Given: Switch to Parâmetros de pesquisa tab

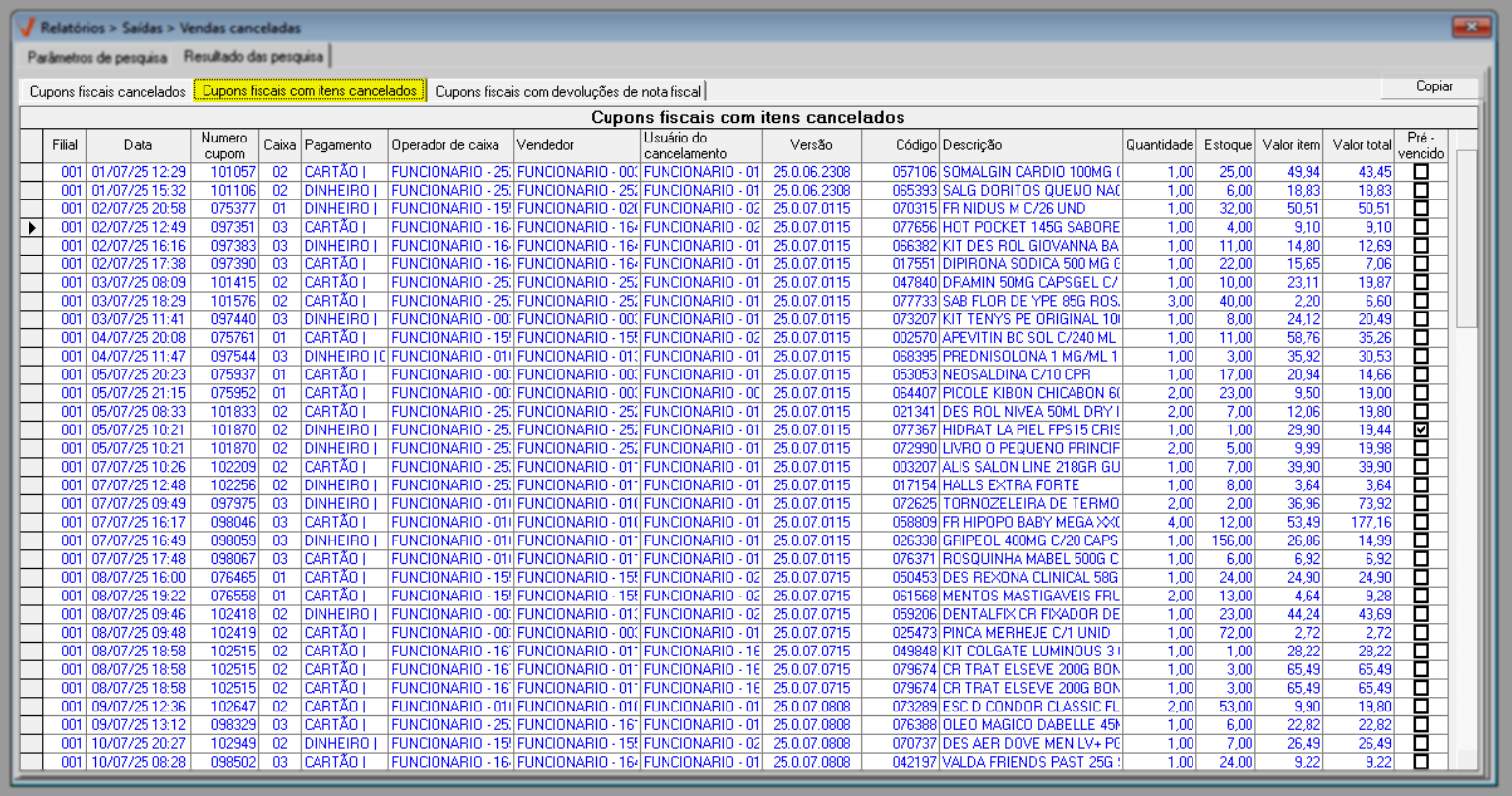Looking at the screenshot, I should tap(97, 57).
